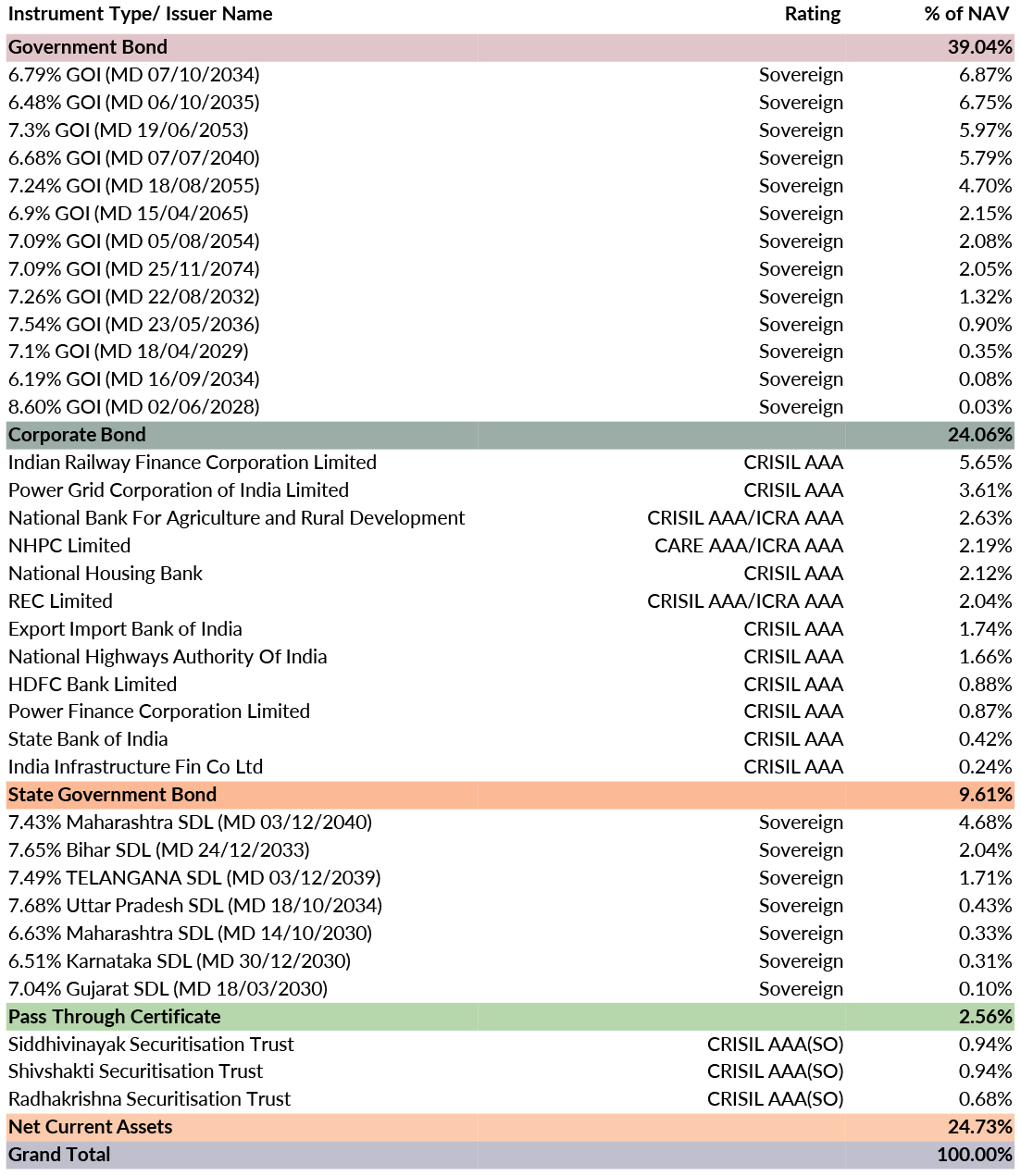Screen dimensions: 1021x1176
Task: Click the Instrument Type/ Issuer Name header
Action: (140, 14)
